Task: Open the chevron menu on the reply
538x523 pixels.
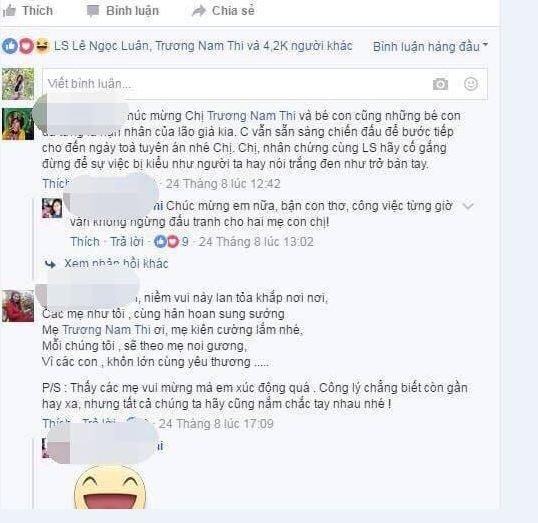Action: coord(468,206)
